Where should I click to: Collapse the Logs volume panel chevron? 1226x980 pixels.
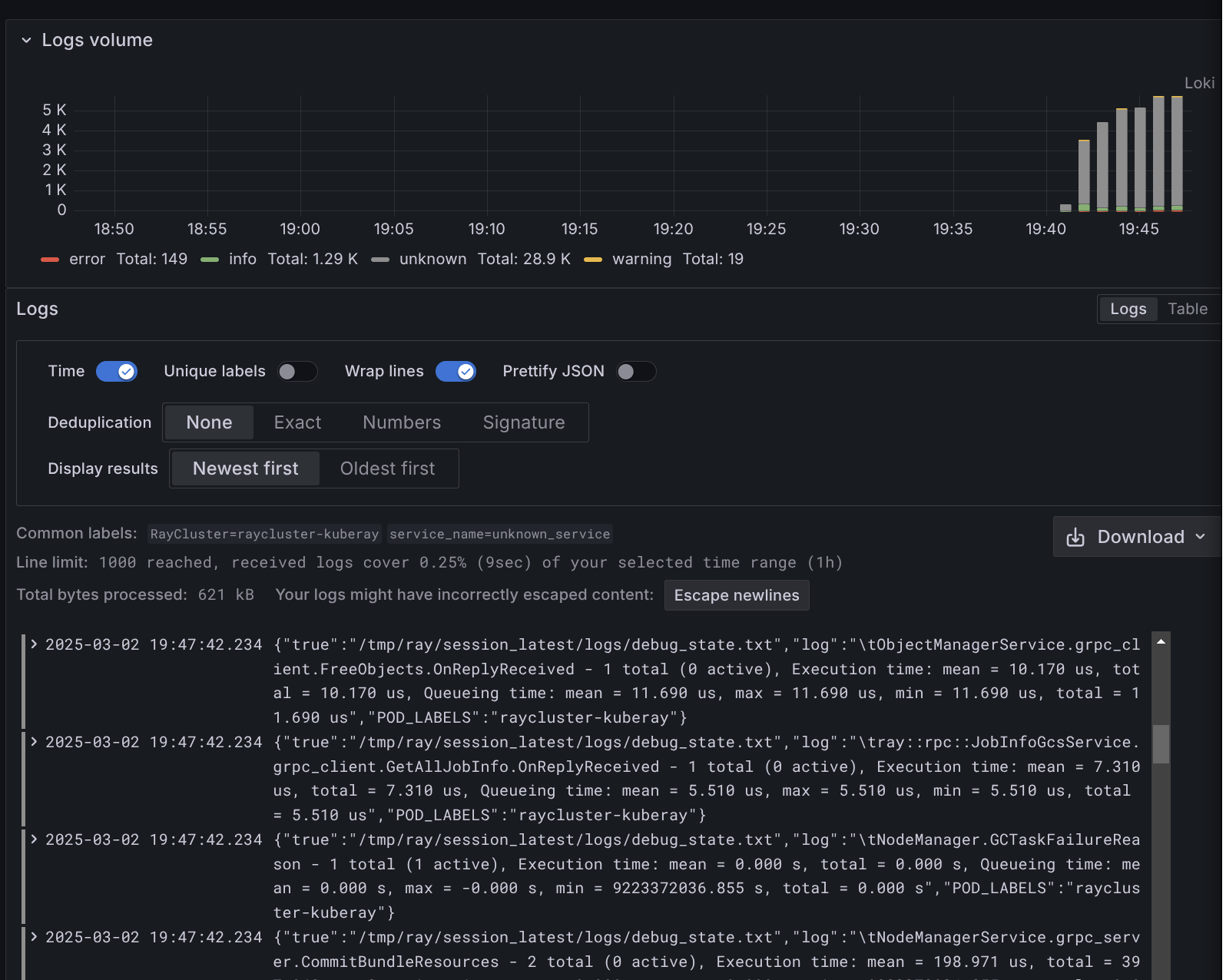click(x=26, y=40)
